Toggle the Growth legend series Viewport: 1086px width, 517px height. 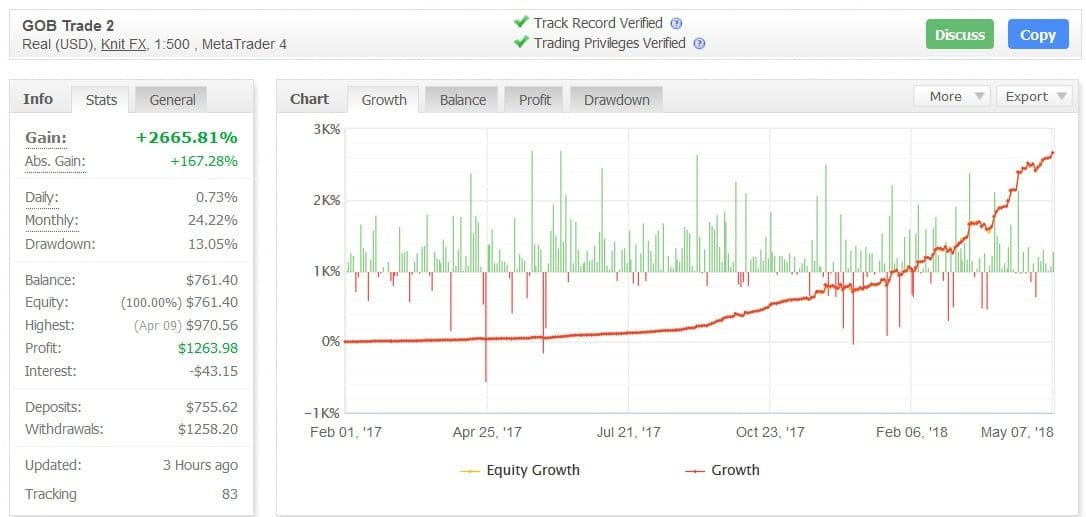click(x=722, y=470)
